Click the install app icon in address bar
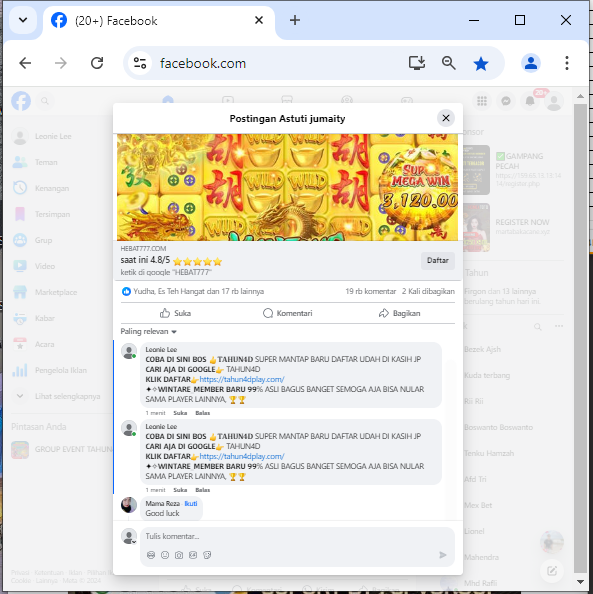The image size is (593, 594). coord(416,63)
